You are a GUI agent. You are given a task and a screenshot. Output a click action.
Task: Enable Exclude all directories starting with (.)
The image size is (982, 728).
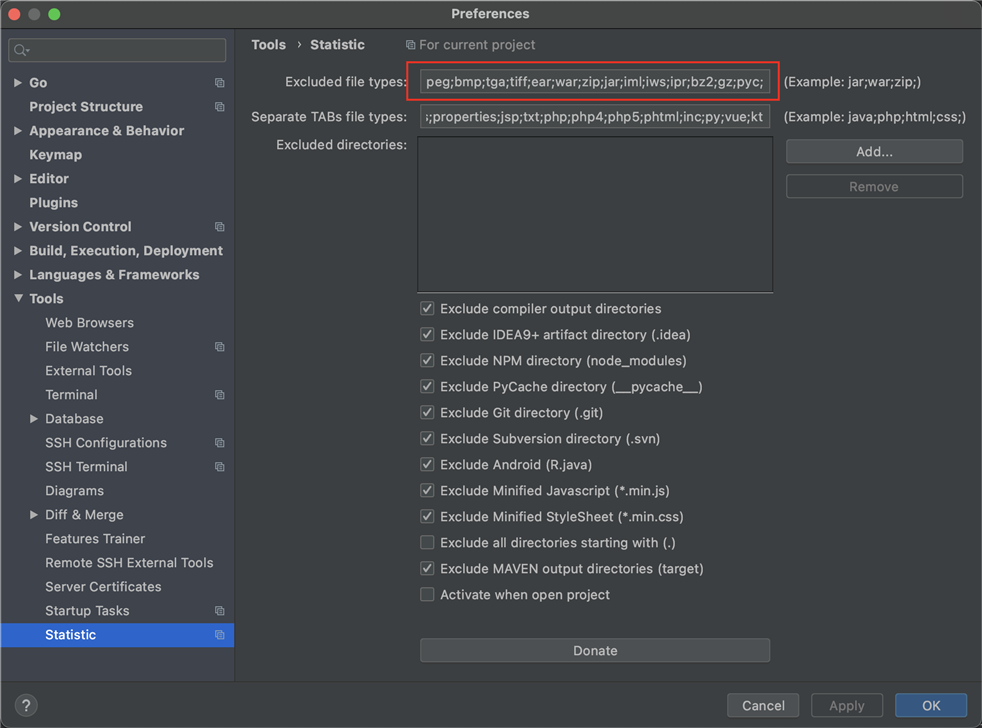[427, 543]
